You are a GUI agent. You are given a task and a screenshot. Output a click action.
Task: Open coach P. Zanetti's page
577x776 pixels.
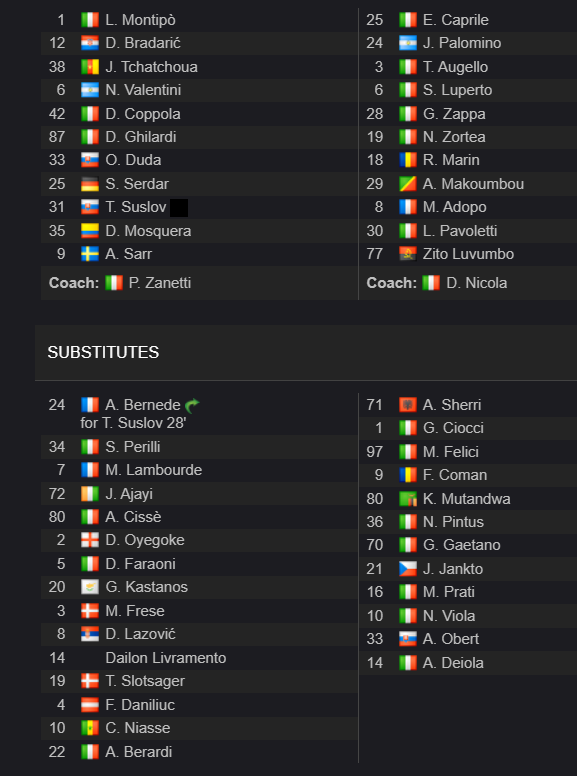160,283
